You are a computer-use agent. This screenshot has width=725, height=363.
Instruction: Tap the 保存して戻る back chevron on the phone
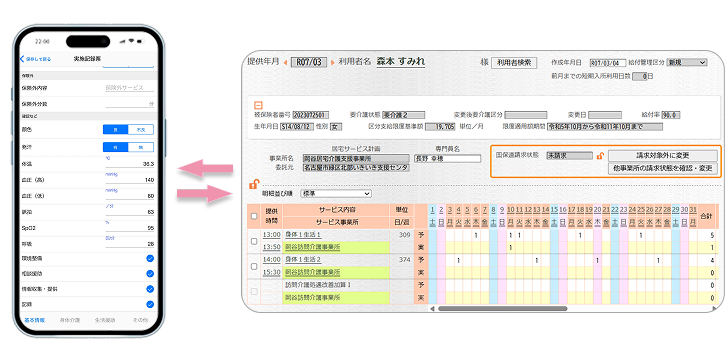coord(22,59)
